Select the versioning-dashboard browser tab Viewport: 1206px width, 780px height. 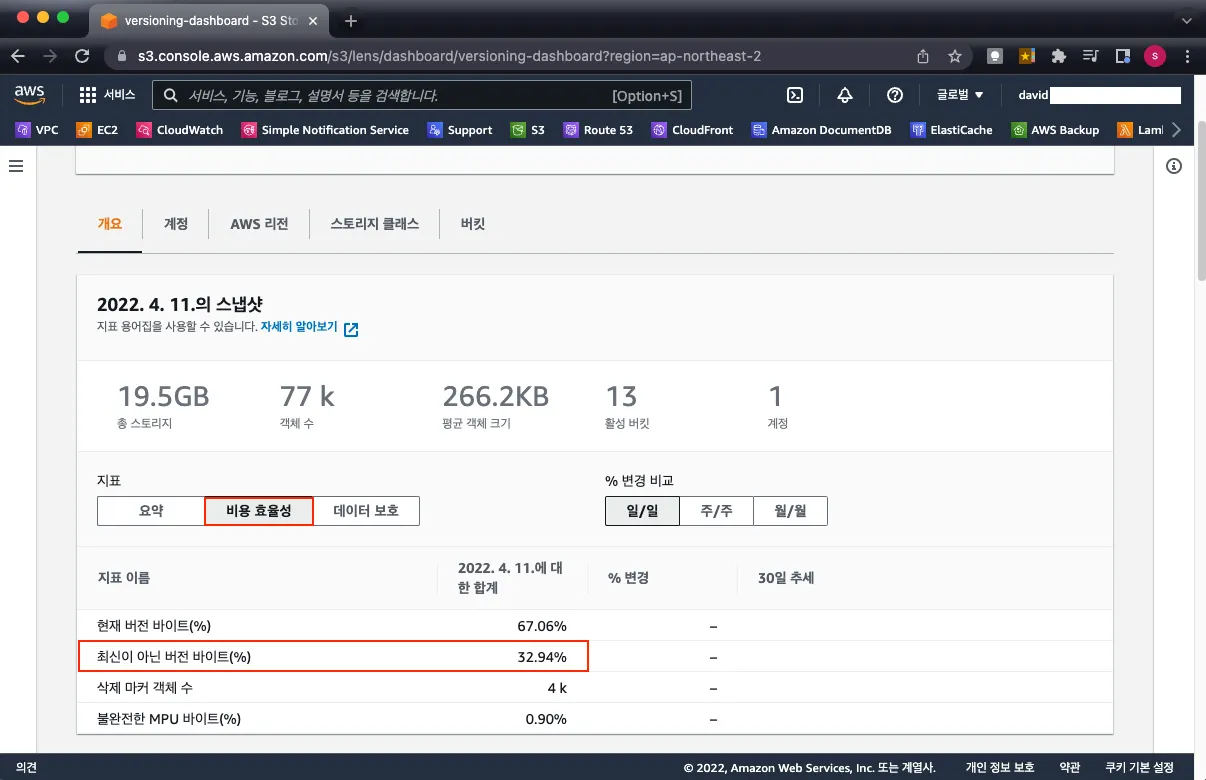[208, 21]
